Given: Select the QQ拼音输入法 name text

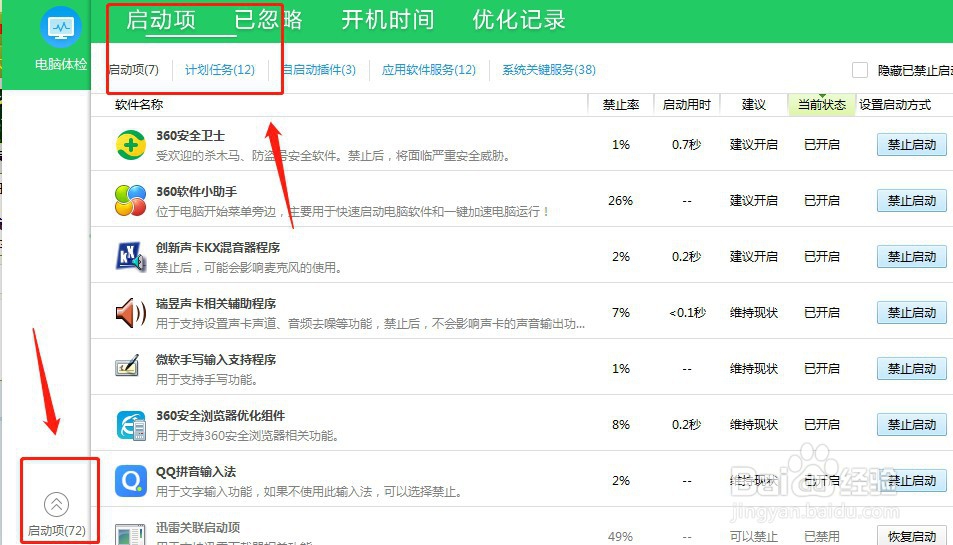Looking at the screenshot, I should 196,471.
